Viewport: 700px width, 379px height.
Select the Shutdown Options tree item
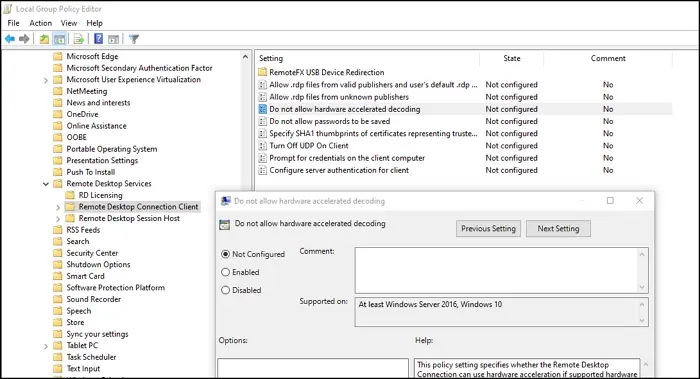click(x=98, y=265)
